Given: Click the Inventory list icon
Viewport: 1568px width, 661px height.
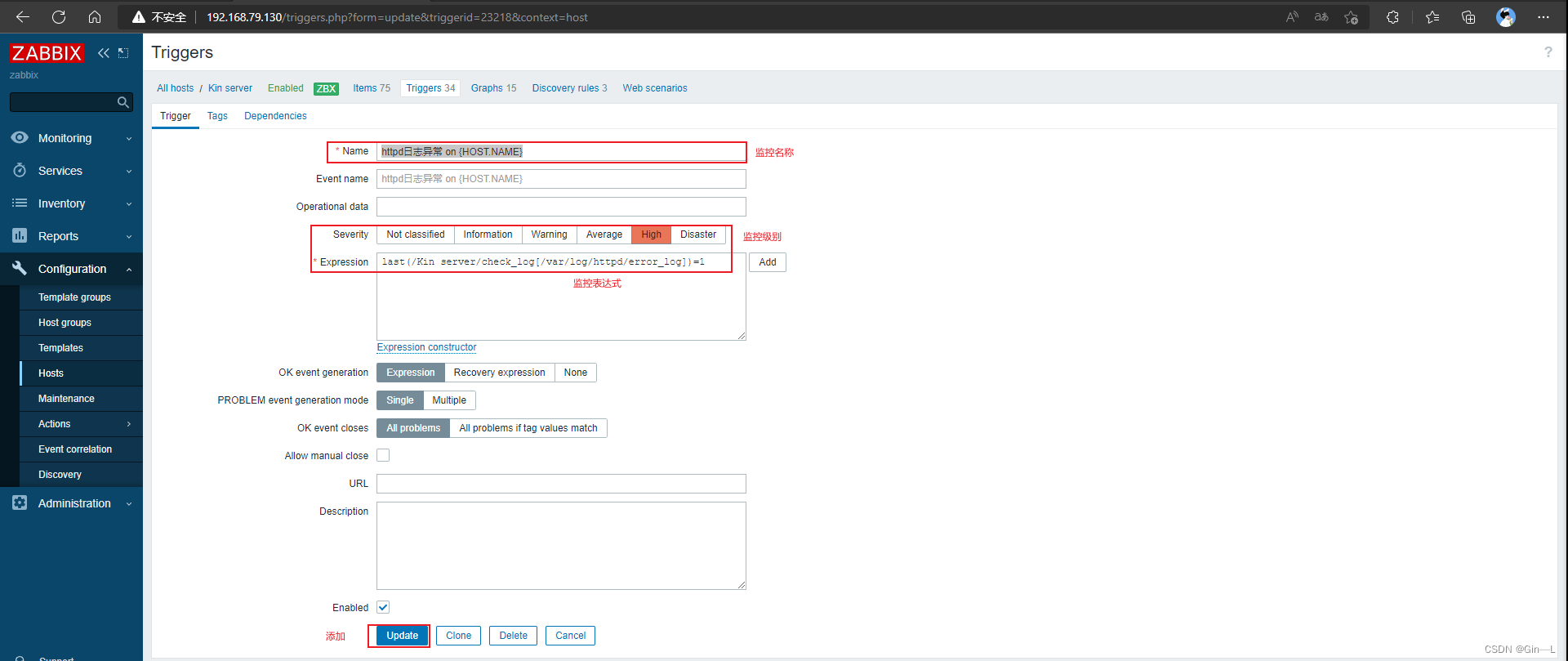Looking at the screenshot, I should pos(20,203).
